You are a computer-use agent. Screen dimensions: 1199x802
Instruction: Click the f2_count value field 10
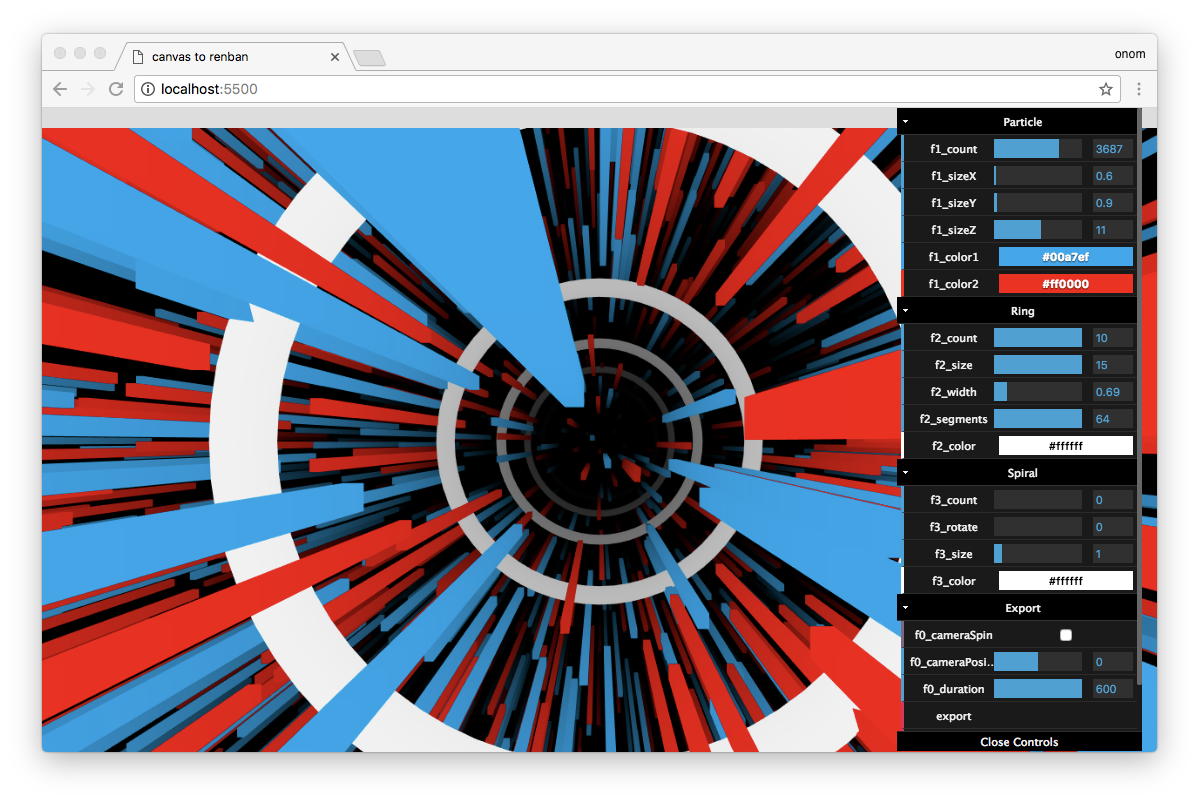point(1113,338)
